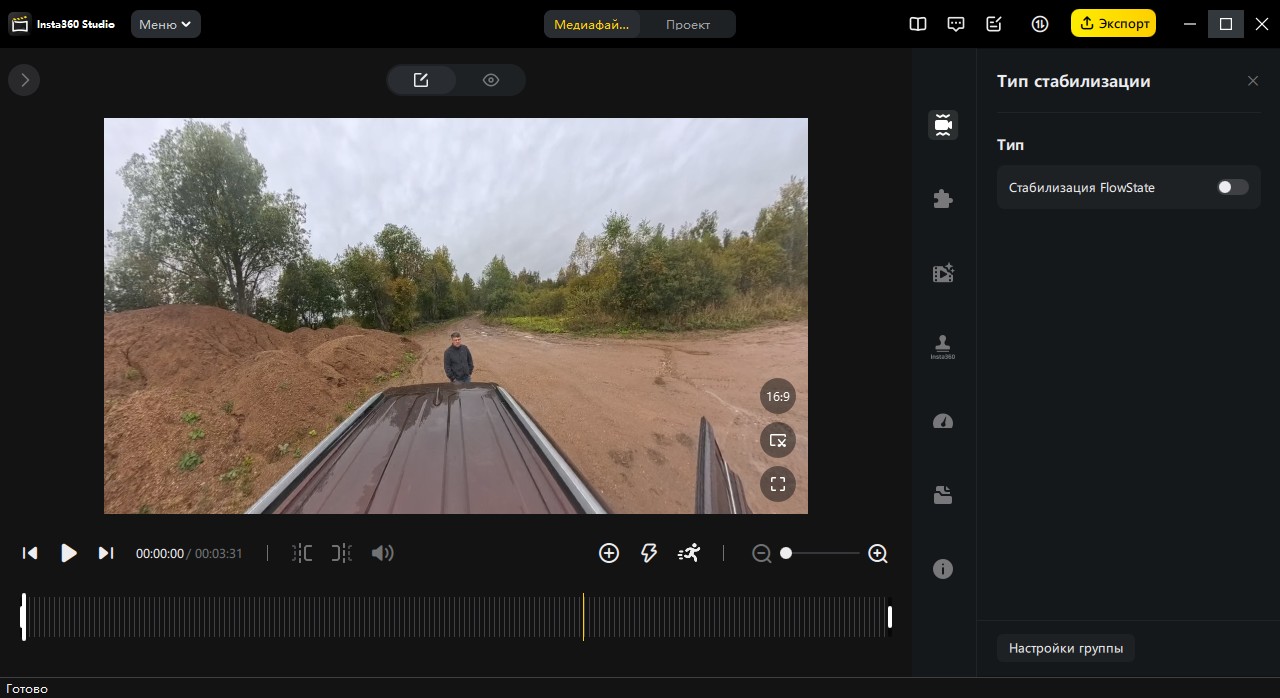Open the Меню dropdown
Image resolution: width=1280 pixels, height=698 pixels.
(165, 24)
